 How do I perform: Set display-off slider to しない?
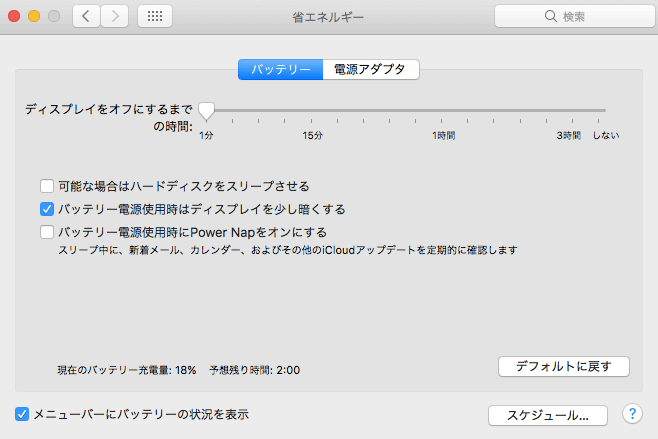point(598,110)
